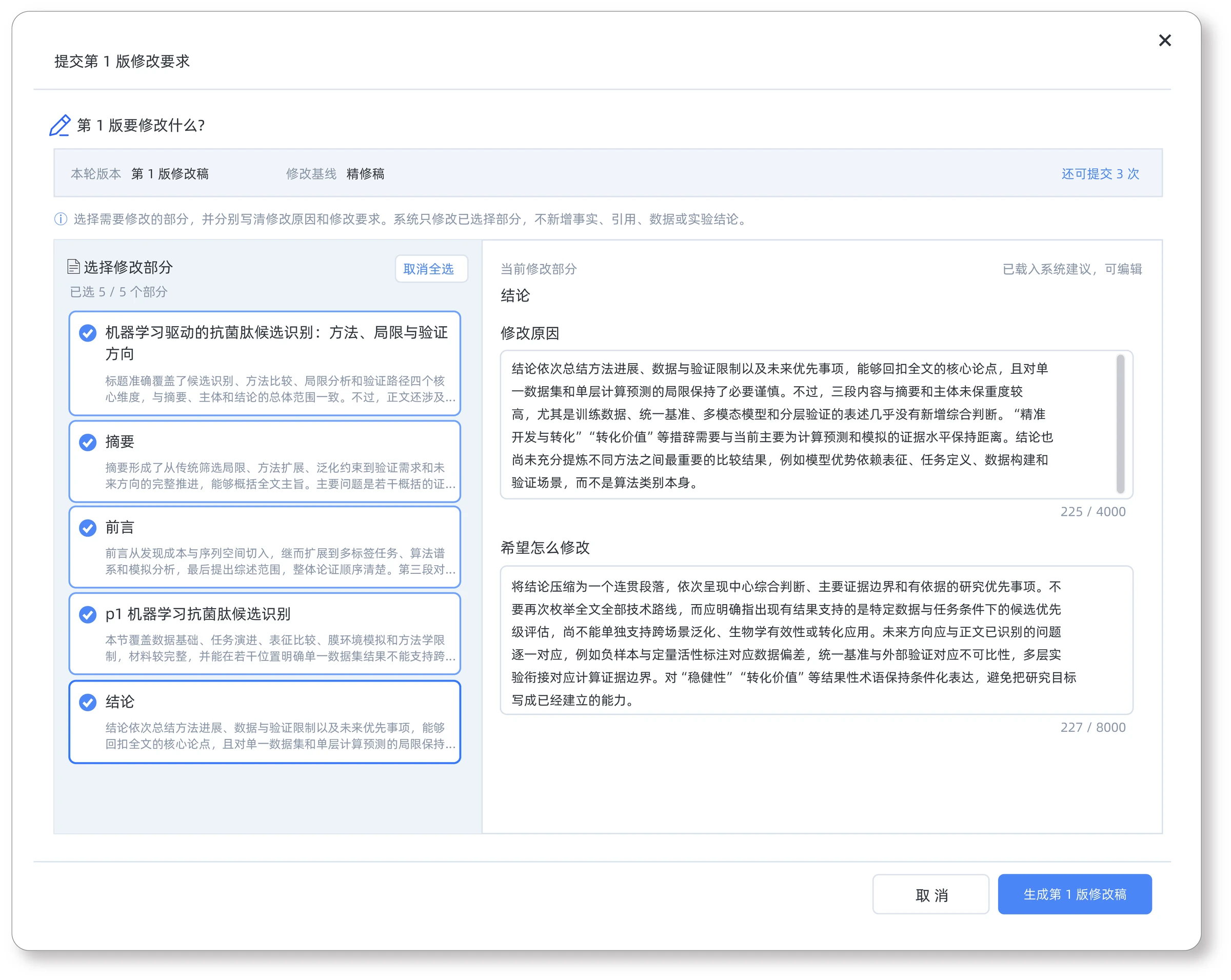Click the 精修稿 baseline value

click(x=365, y=173)
